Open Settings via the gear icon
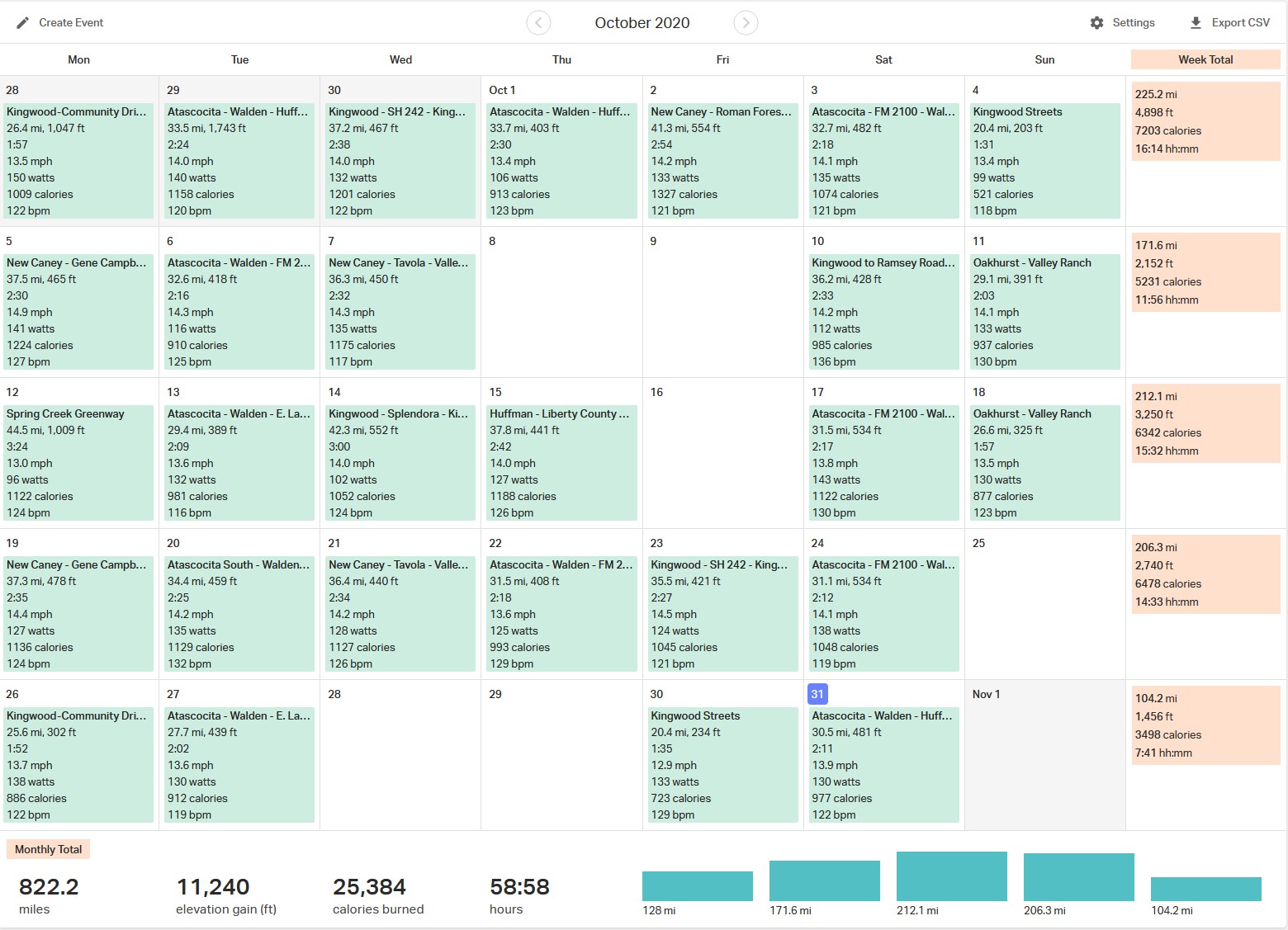The image size is (1288, 930). [1096, 22]
